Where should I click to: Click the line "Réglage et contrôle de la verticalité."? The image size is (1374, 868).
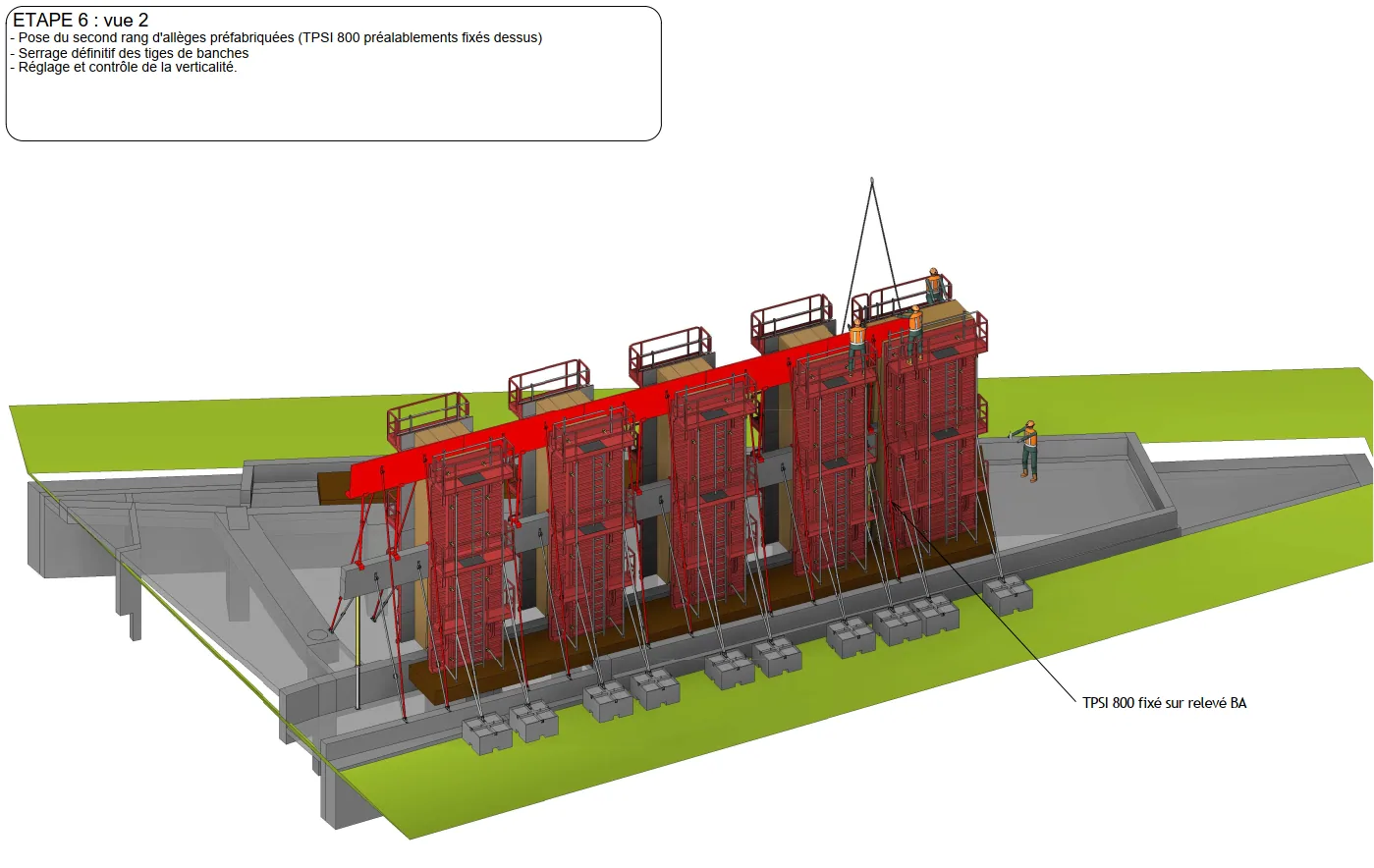(124, 68)
